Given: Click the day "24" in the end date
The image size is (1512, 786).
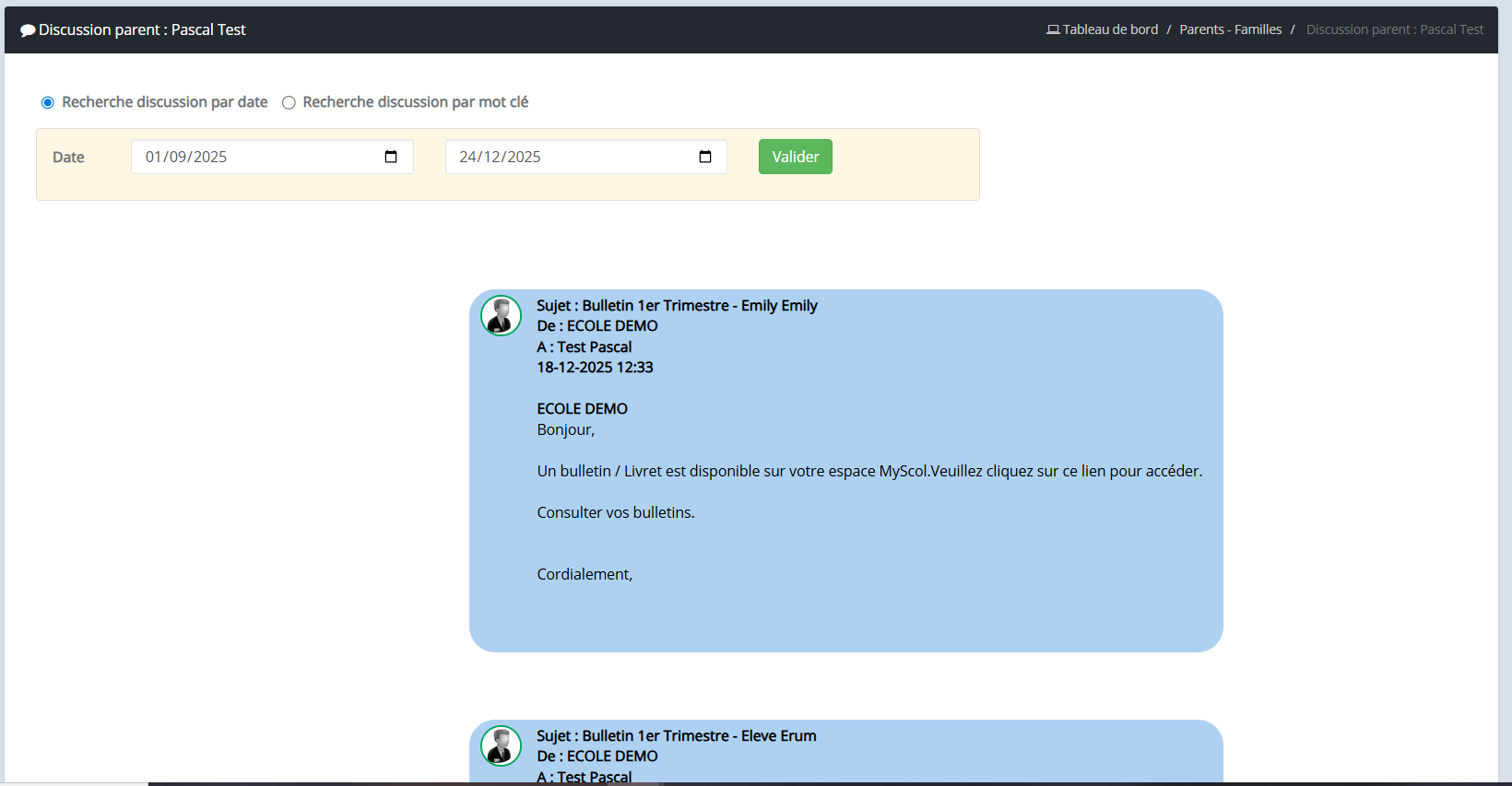Looking at the screenshot, I should coord(467,157).
